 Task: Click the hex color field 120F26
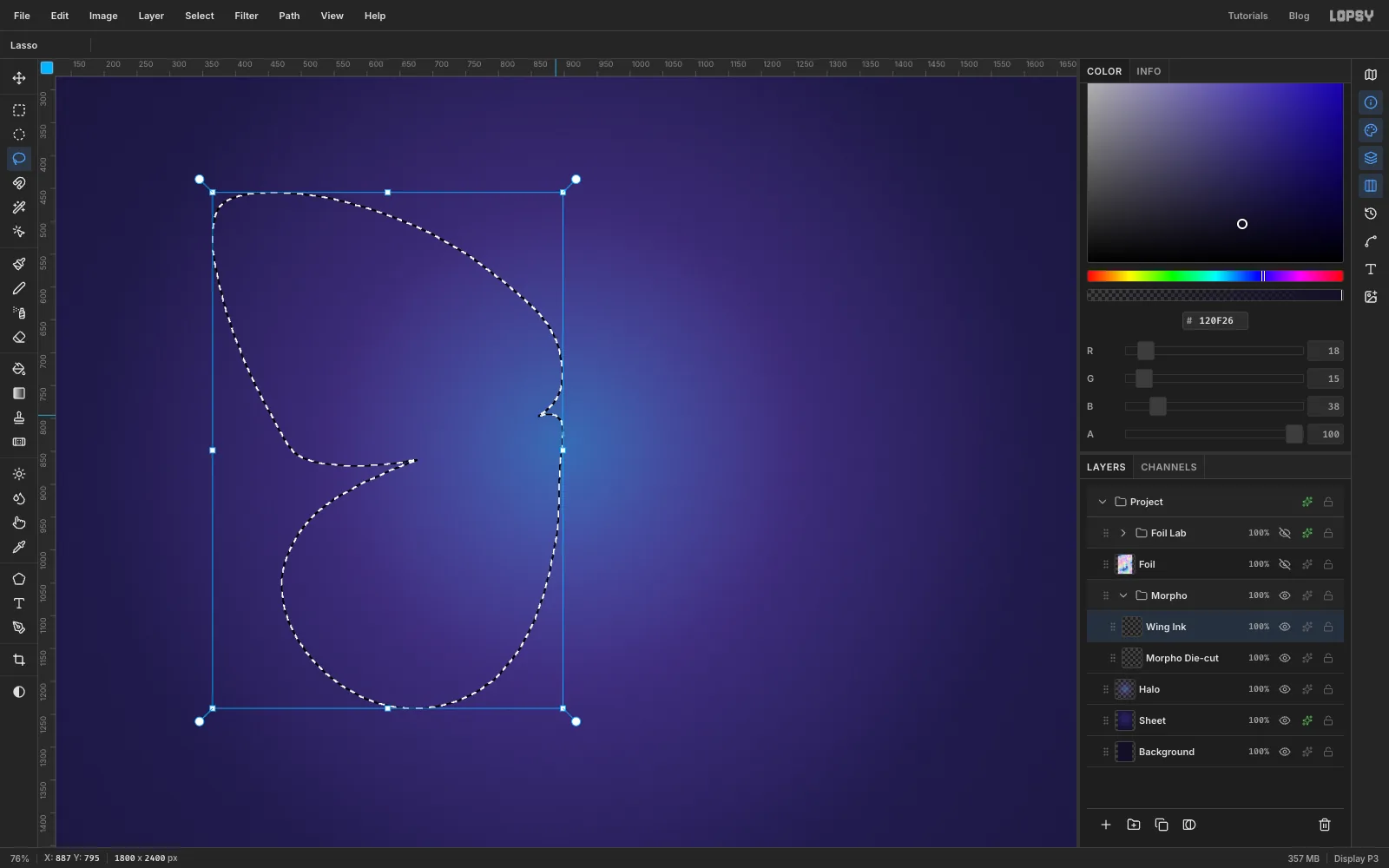click(1215, 320)
